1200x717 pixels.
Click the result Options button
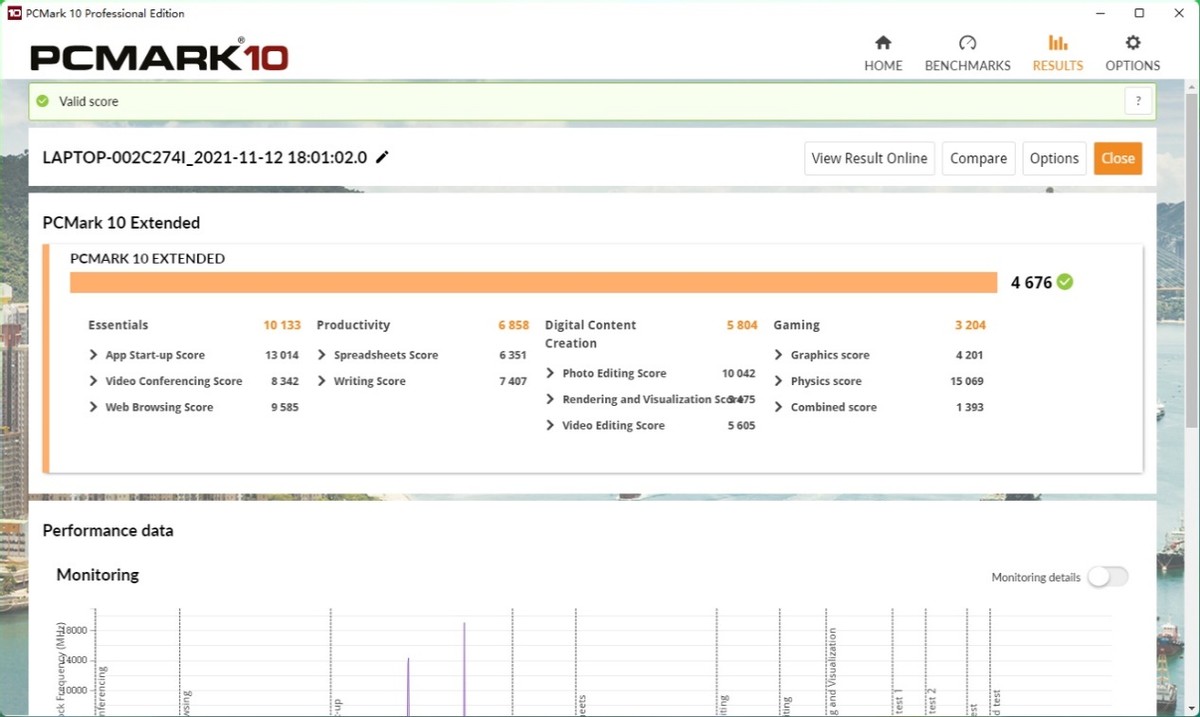1054,158
